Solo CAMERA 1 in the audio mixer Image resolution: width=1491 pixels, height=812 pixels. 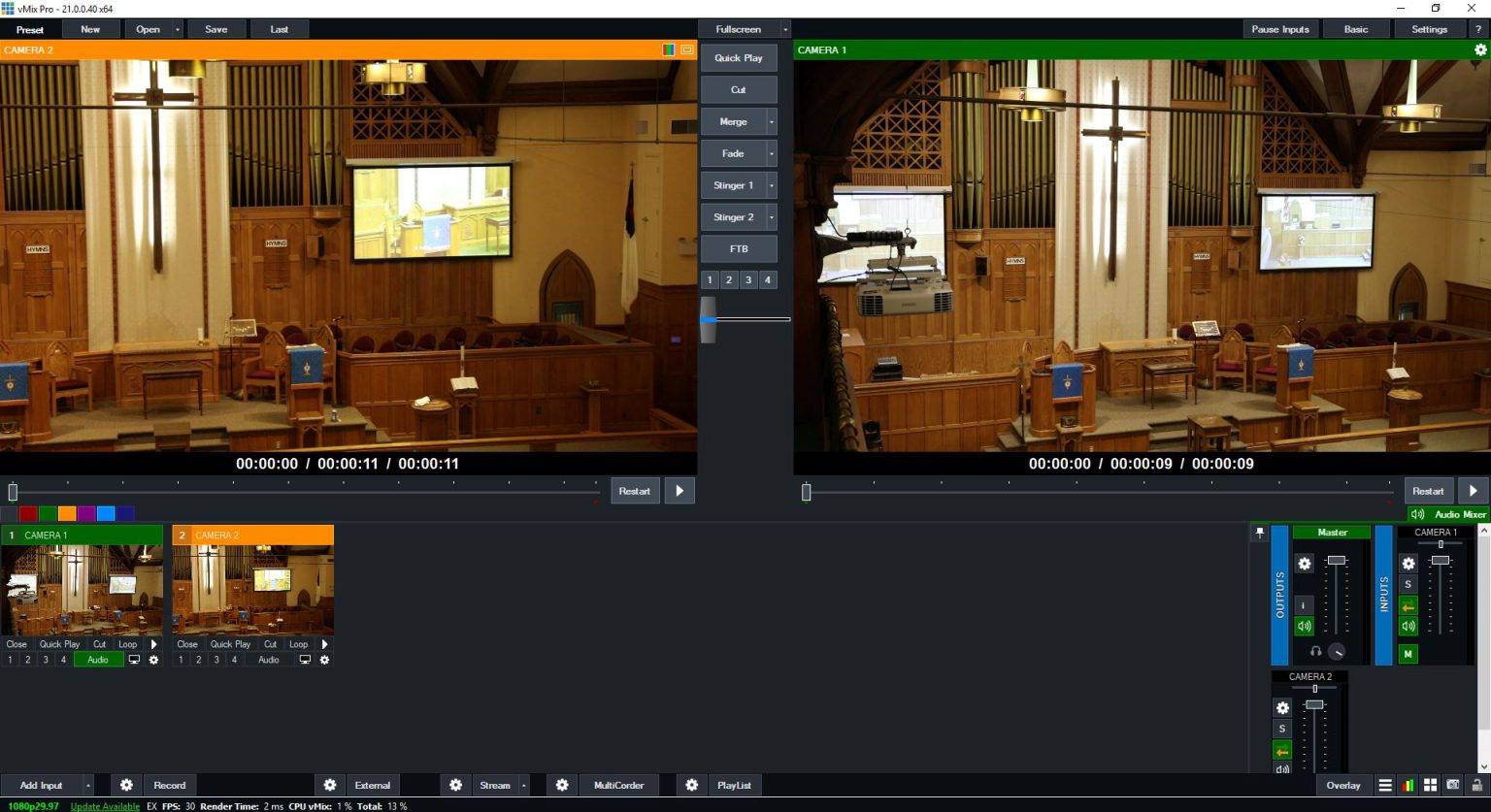1408,584
